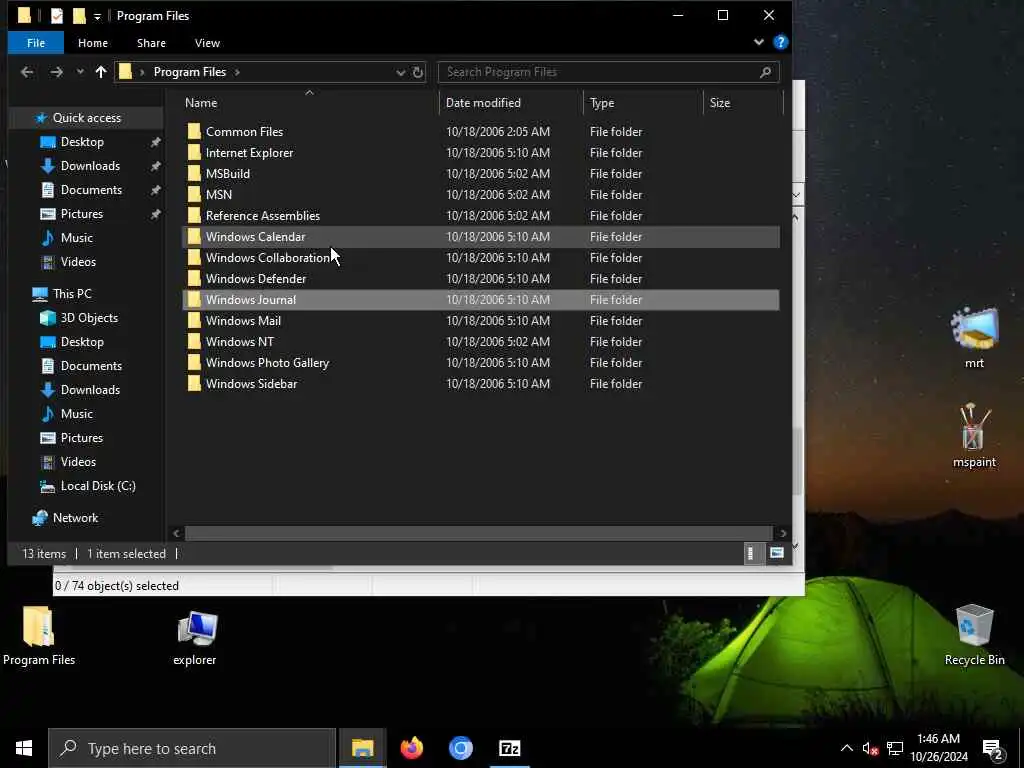Customize Quick Access Toolbar dropdown
This screenshot has height=768, width=1024.
click(x=97, y=16)
